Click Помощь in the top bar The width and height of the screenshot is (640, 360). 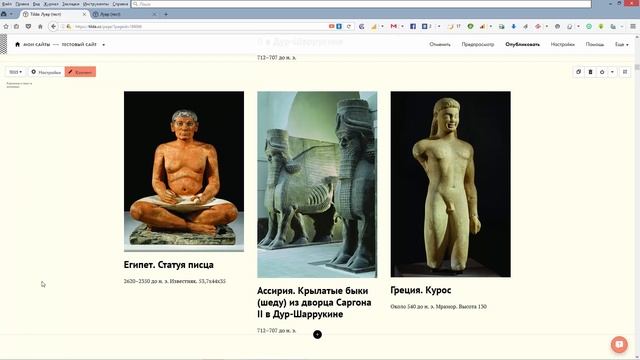(595, 44)
